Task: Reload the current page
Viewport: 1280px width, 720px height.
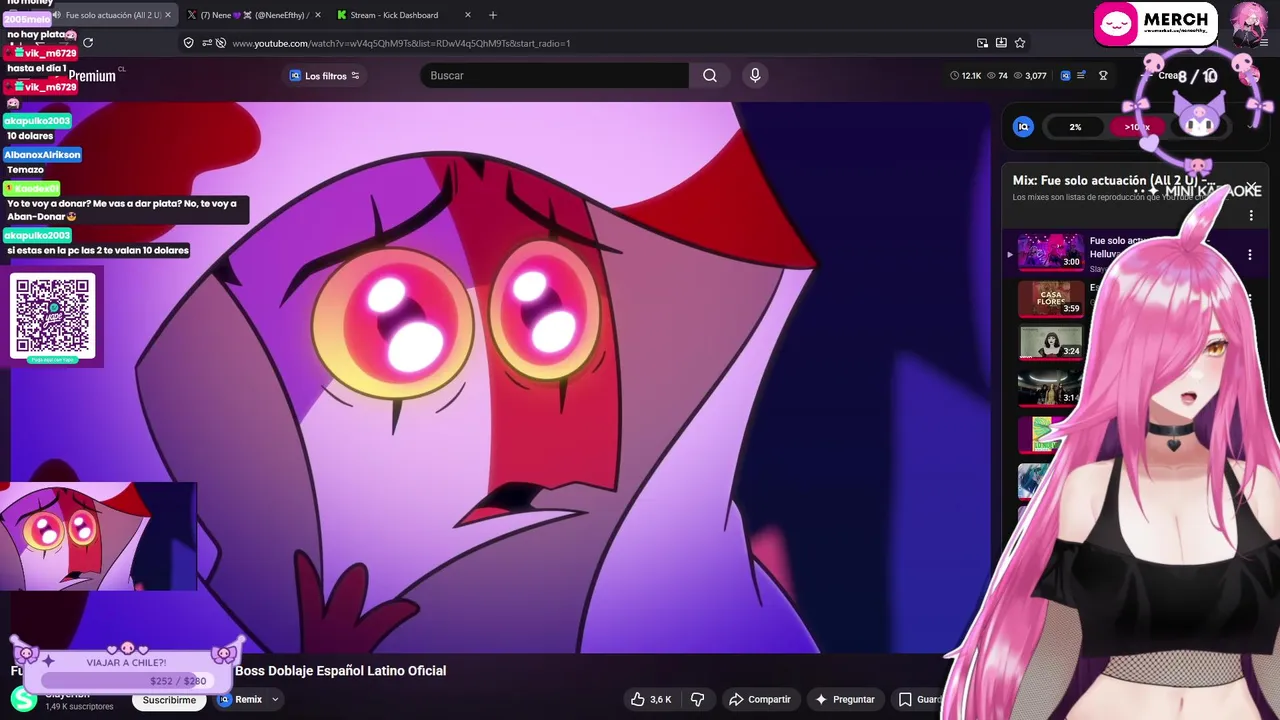Action: pos(88,43)
